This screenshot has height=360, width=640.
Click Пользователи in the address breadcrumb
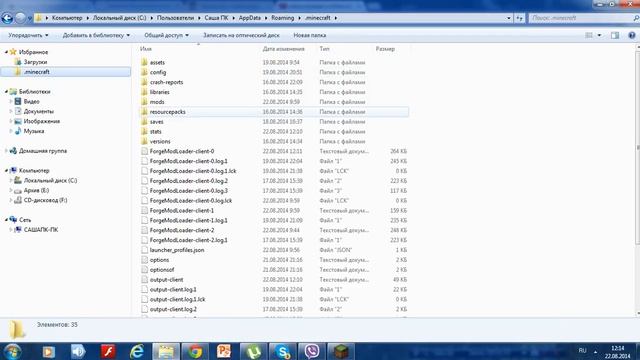tap(176, 18)
